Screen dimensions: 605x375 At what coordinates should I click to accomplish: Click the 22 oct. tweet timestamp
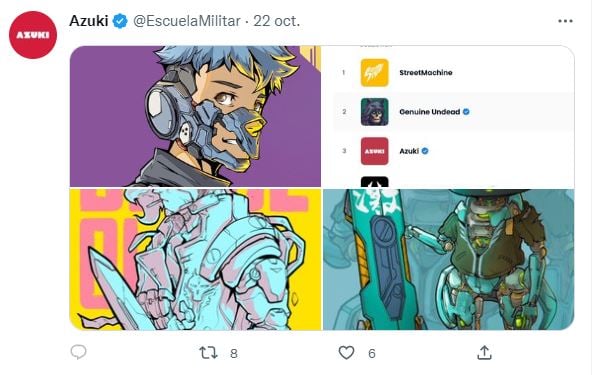coord(277,21)
